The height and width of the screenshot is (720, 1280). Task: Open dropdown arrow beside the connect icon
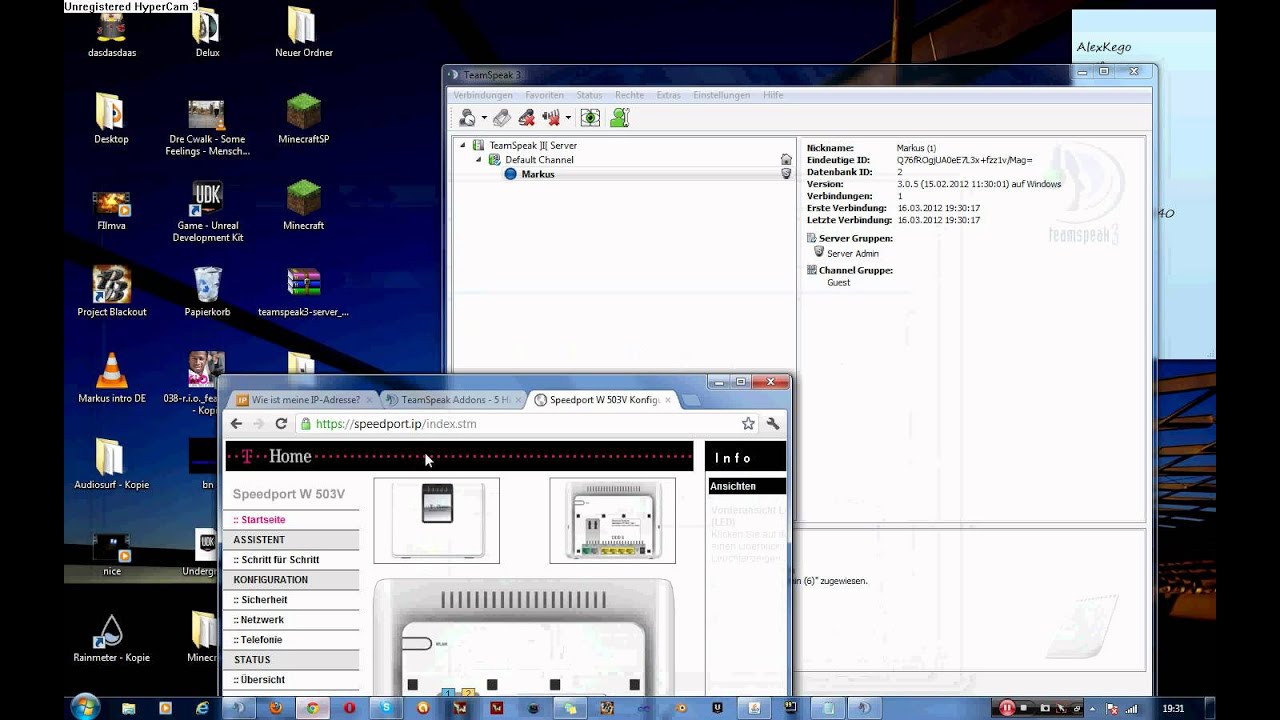point(484,118)
